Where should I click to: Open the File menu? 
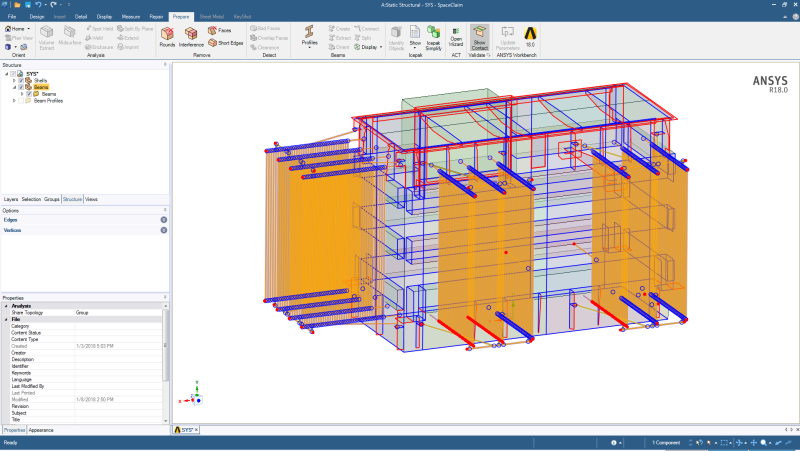point(12,17)
